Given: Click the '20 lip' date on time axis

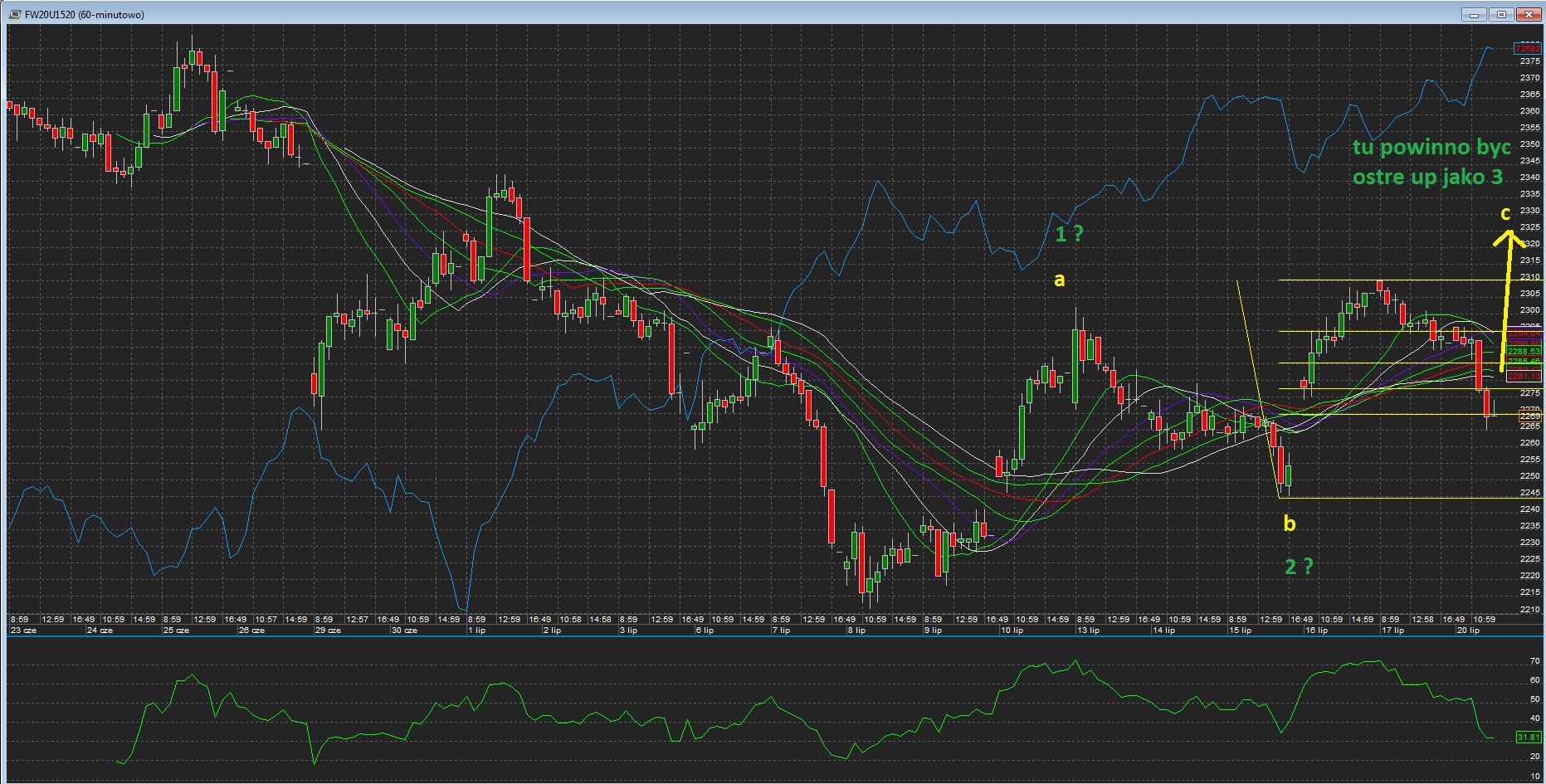Looking at the screenshot, I should click(x=1468, y=631).
